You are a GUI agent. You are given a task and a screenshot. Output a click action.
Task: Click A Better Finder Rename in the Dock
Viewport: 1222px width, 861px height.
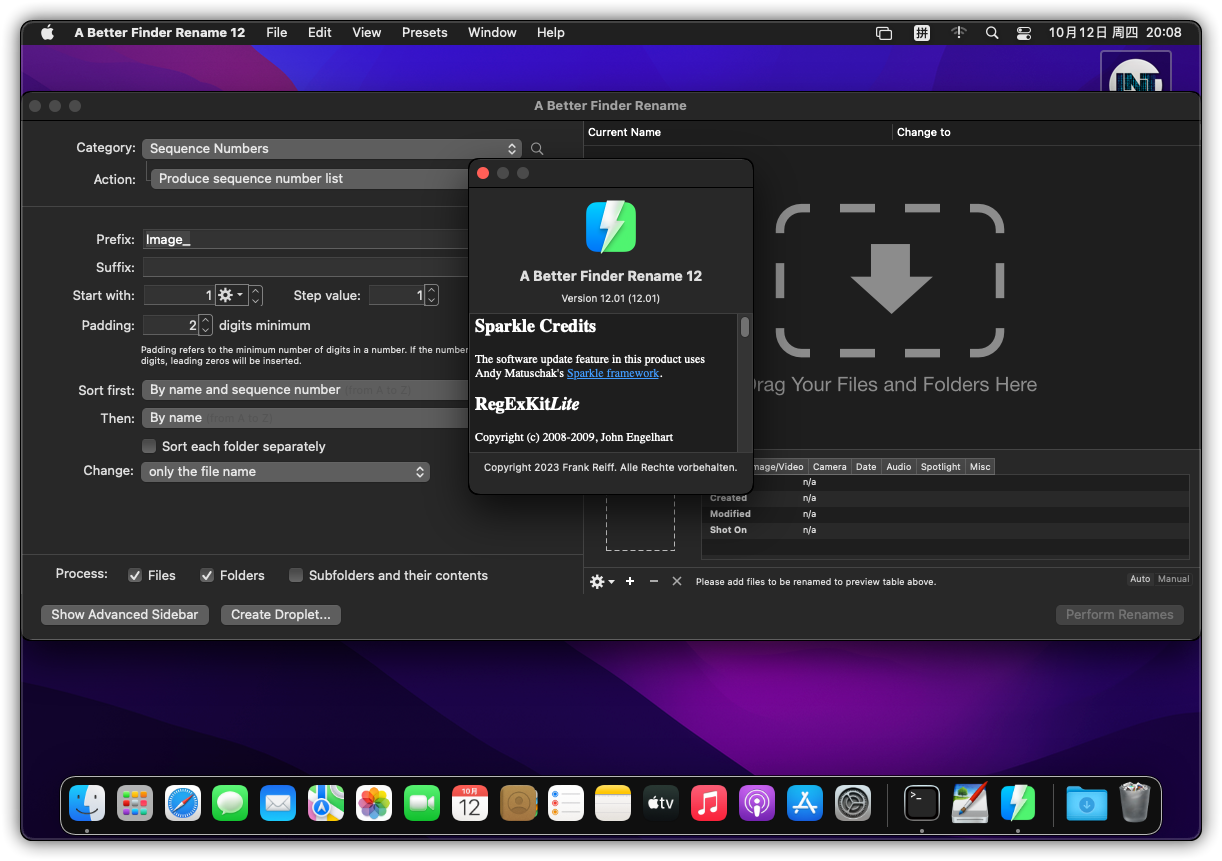point(1018,803)
